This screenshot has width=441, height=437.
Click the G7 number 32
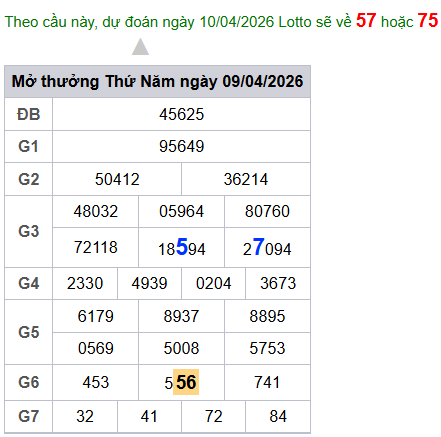click(85, 416)
